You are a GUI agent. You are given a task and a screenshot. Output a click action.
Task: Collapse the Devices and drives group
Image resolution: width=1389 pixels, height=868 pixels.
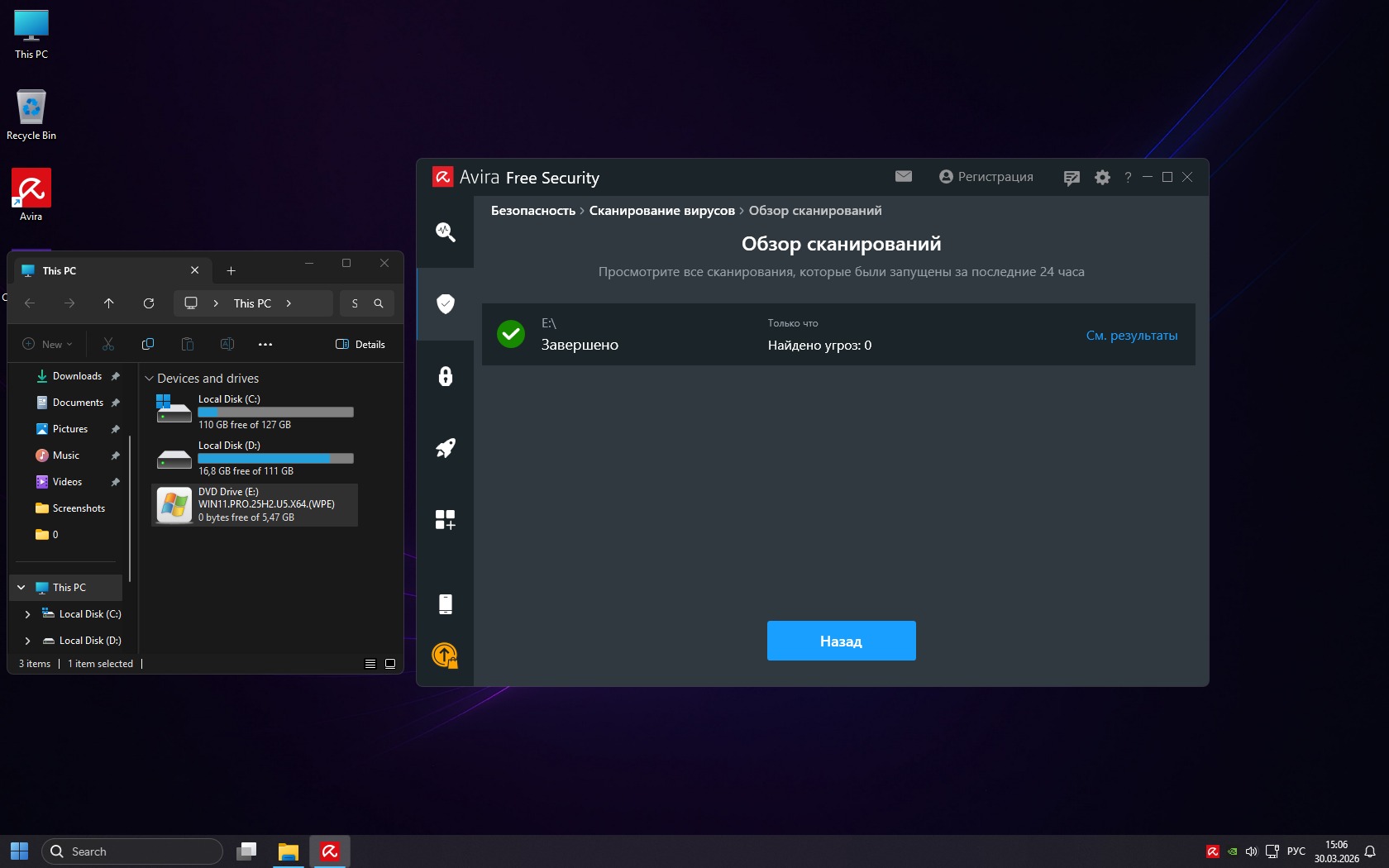(150, 379)
